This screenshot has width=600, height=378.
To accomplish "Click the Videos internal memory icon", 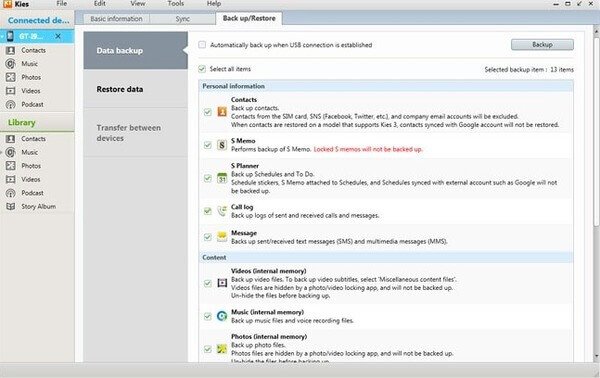I will coord(222,283).
